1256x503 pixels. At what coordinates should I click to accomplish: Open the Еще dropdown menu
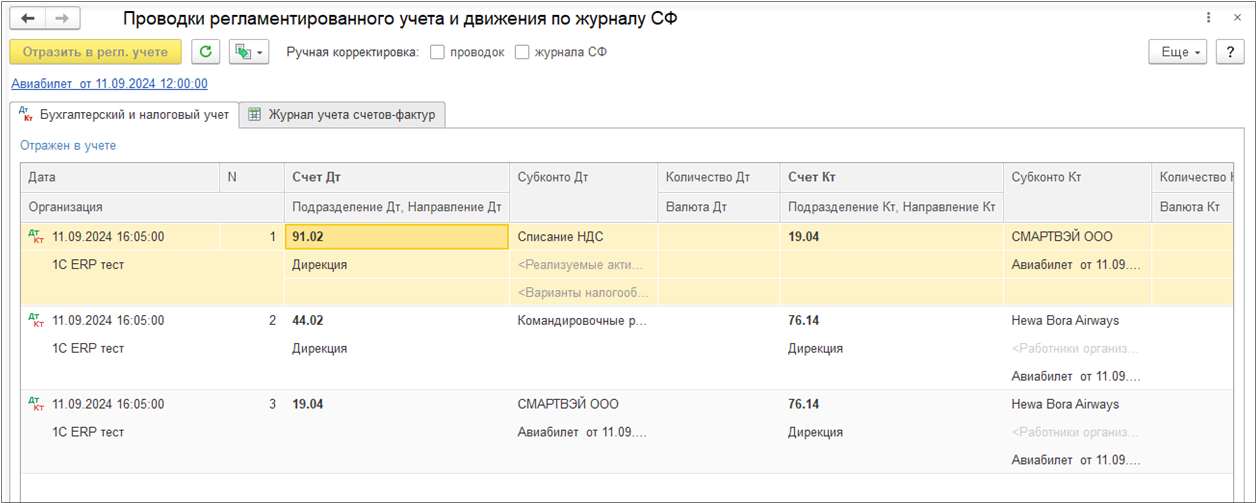click(1178, 52)
